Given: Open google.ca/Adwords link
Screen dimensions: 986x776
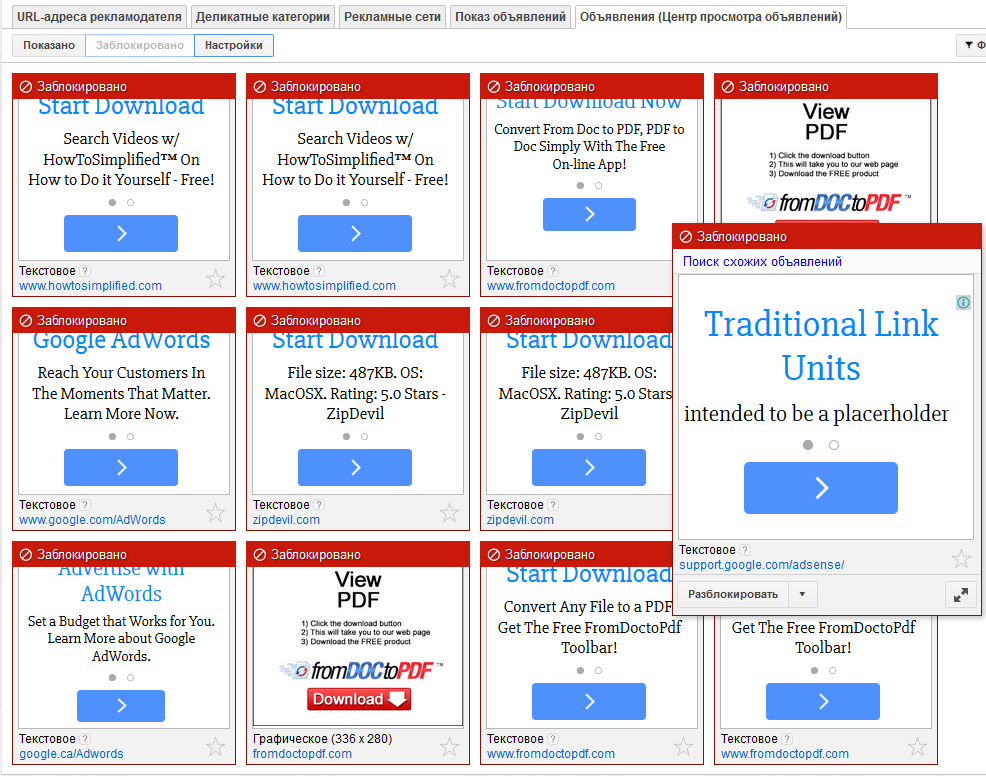Looking at the screenshot, I should tap(71, 754).
